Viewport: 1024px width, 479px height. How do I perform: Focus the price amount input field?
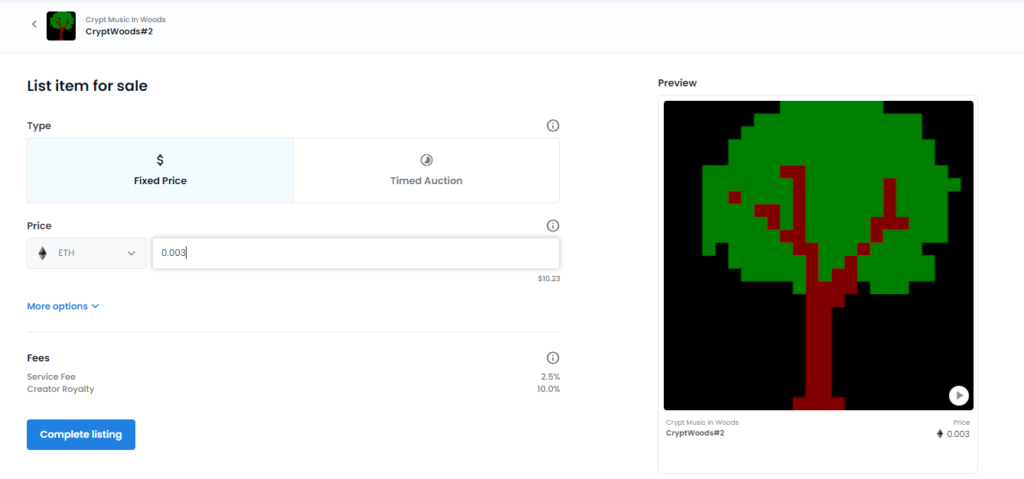tap(356, 253)
